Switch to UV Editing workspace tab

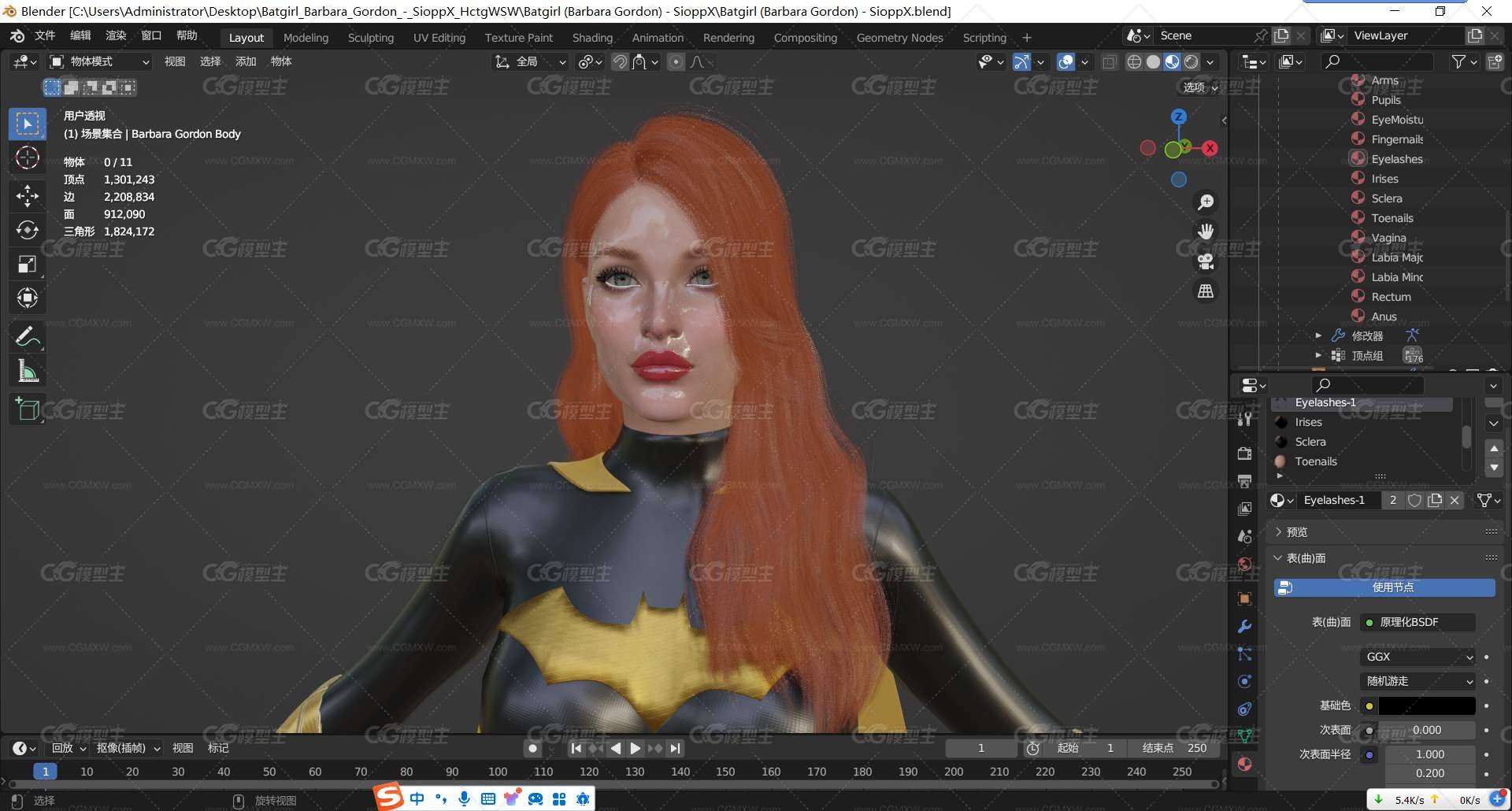pos(439,38)
